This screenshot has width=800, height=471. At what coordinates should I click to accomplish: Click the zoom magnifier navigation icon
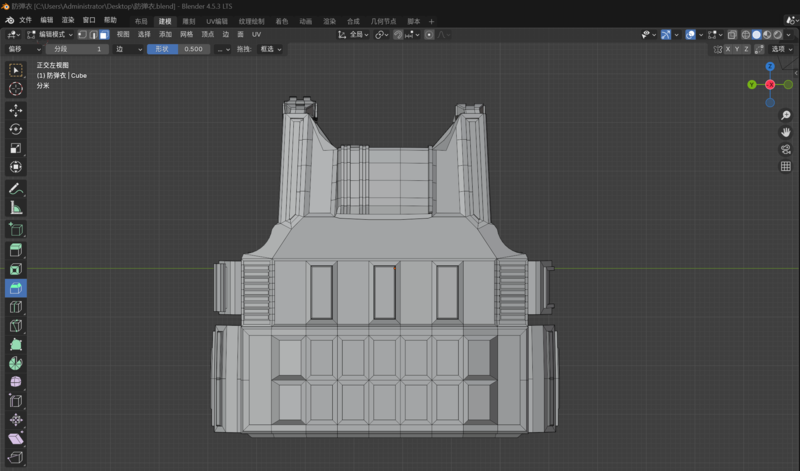click(786, 116)
